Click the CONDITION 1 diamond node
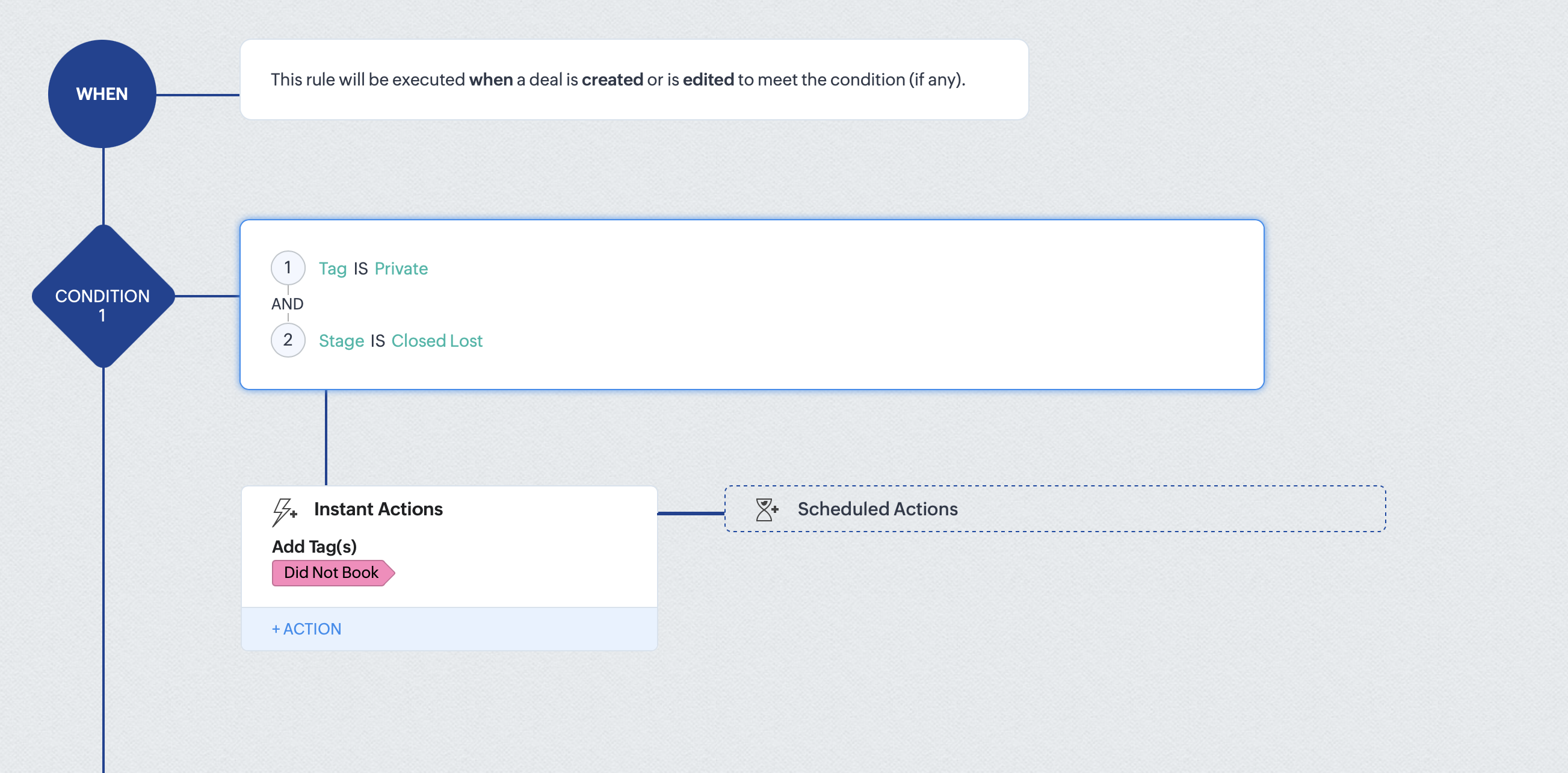 103,297
